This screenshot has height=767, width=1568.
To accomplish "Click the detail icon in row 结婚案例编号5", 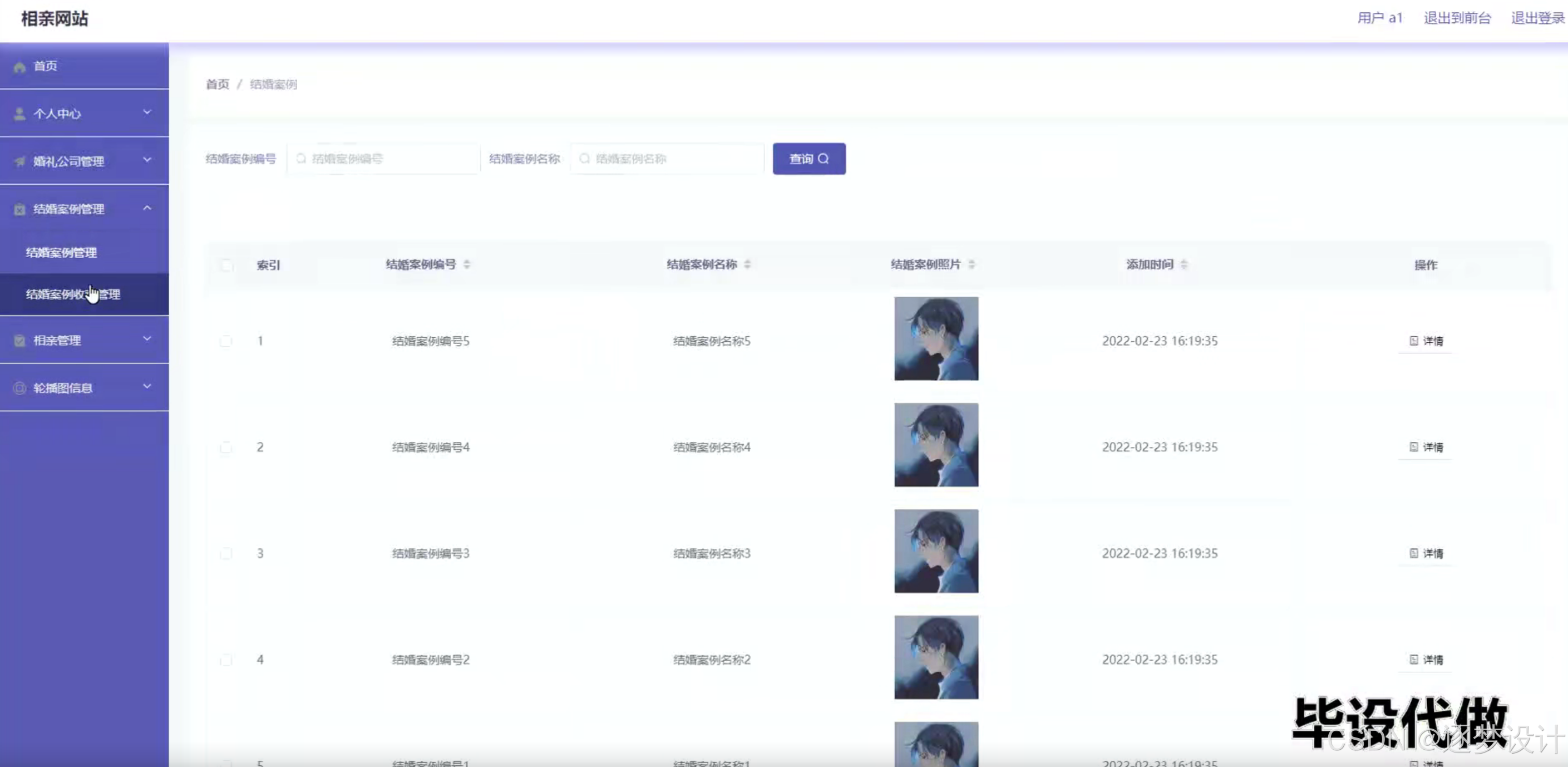I will click(1414, 341).
